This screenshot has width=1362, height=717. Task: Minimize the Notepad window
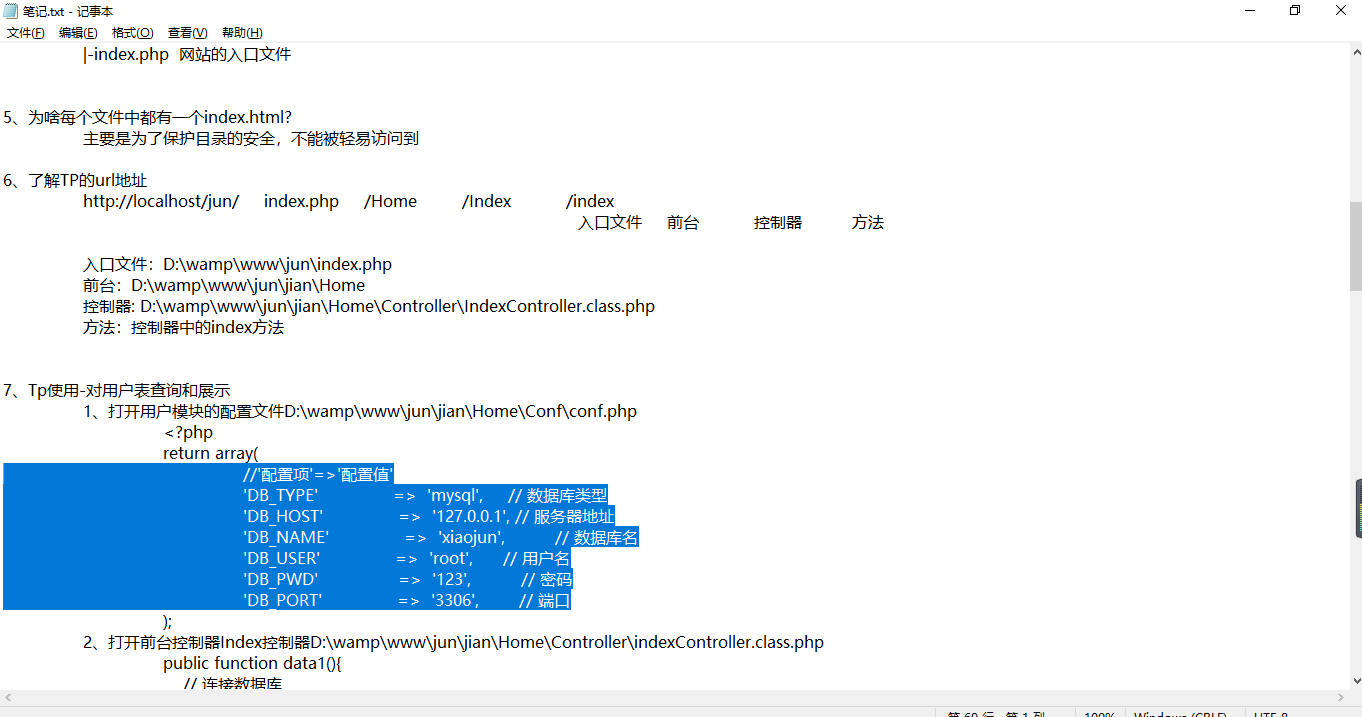point(1250,11)
